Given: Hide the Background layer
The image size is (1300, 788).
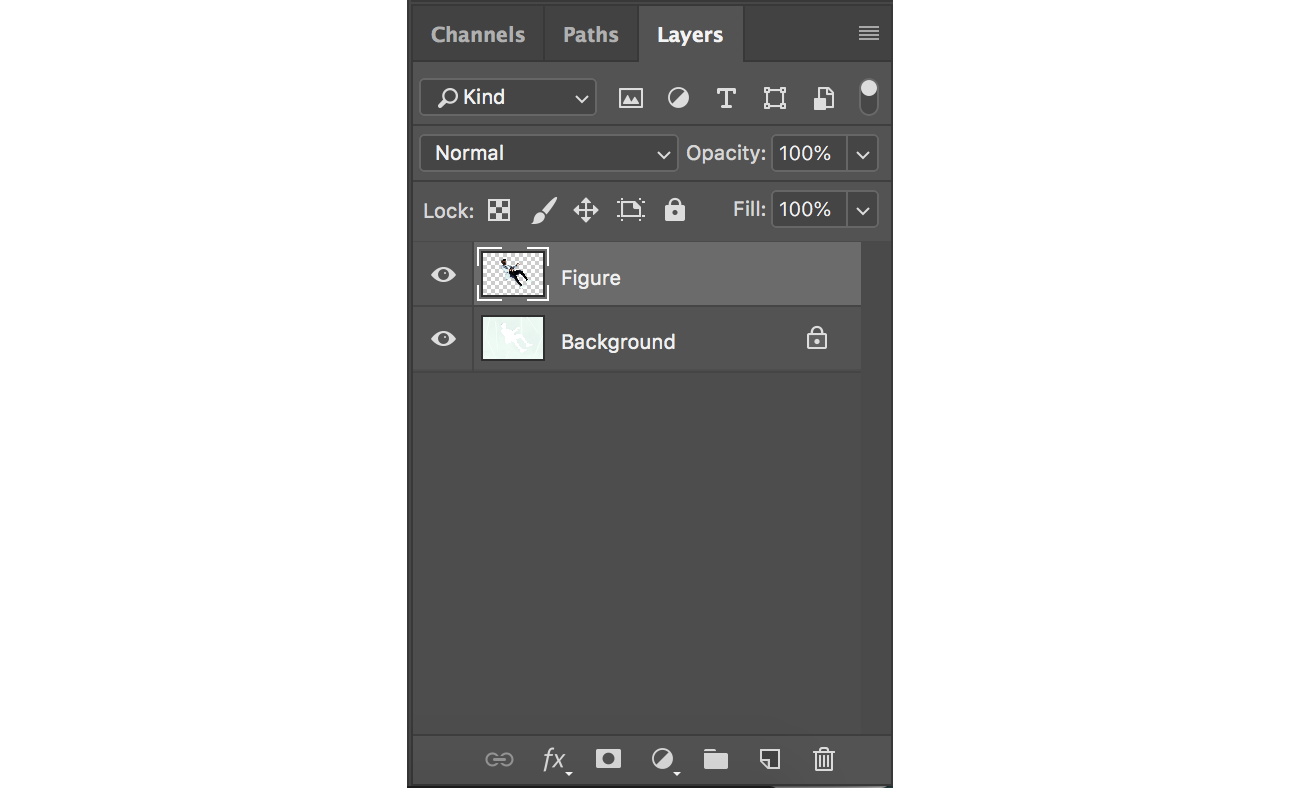Looking at the screenshot, I should [x=443, y=339].
